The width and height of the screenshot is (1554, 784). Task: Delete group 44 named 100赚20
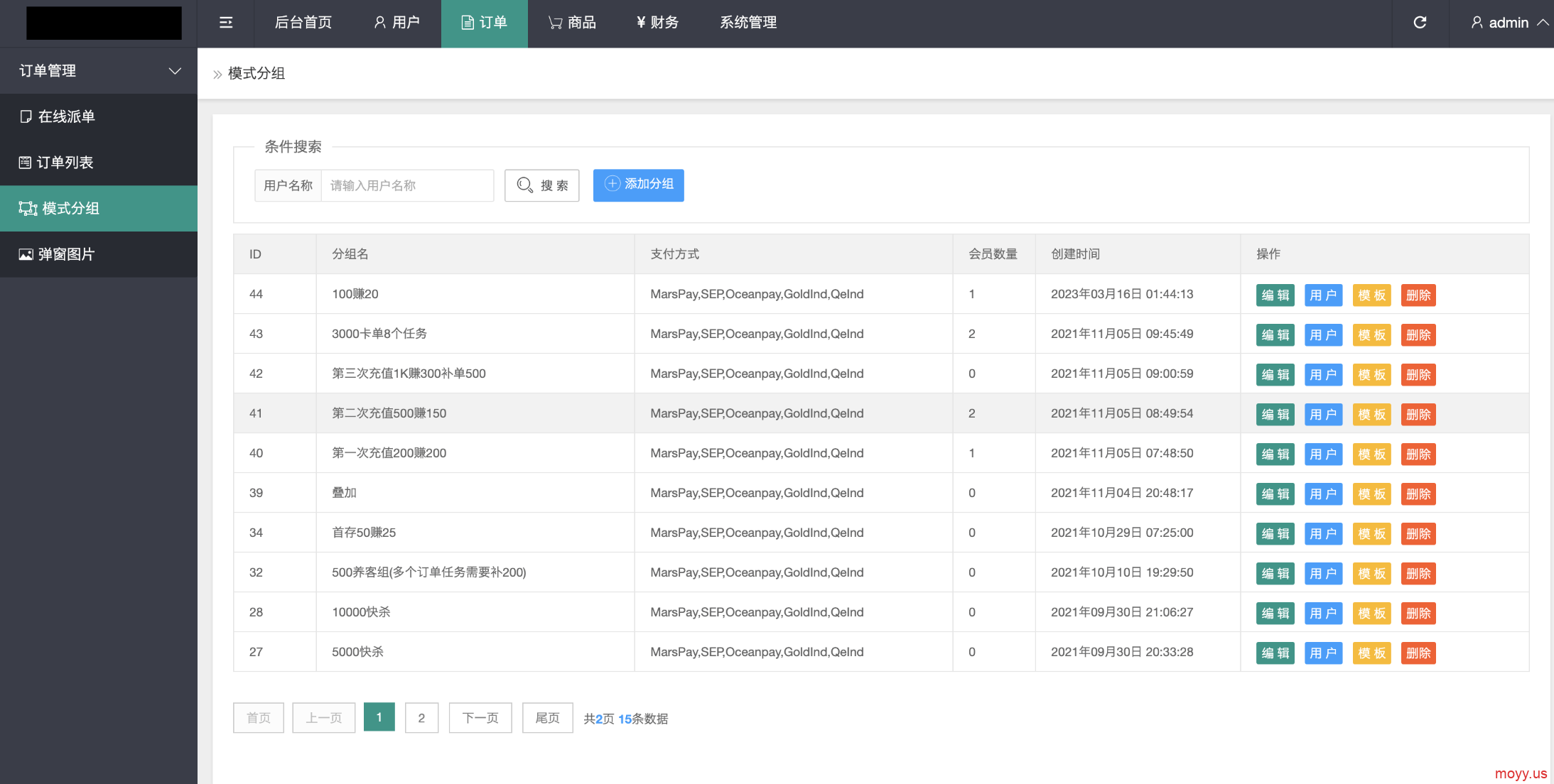pos(1418,295)
